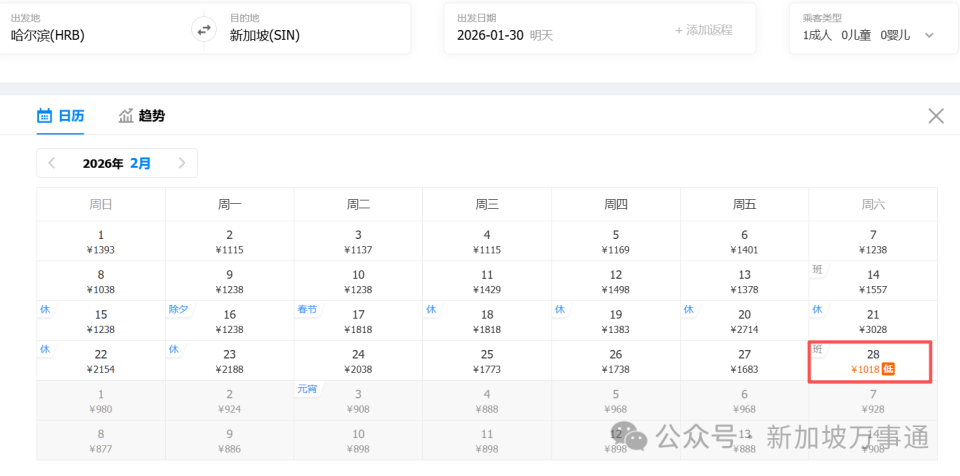Viewport: 960px width, 476px height.
Task: Open the 2月 month selector
Action: [x=140, y=163]
